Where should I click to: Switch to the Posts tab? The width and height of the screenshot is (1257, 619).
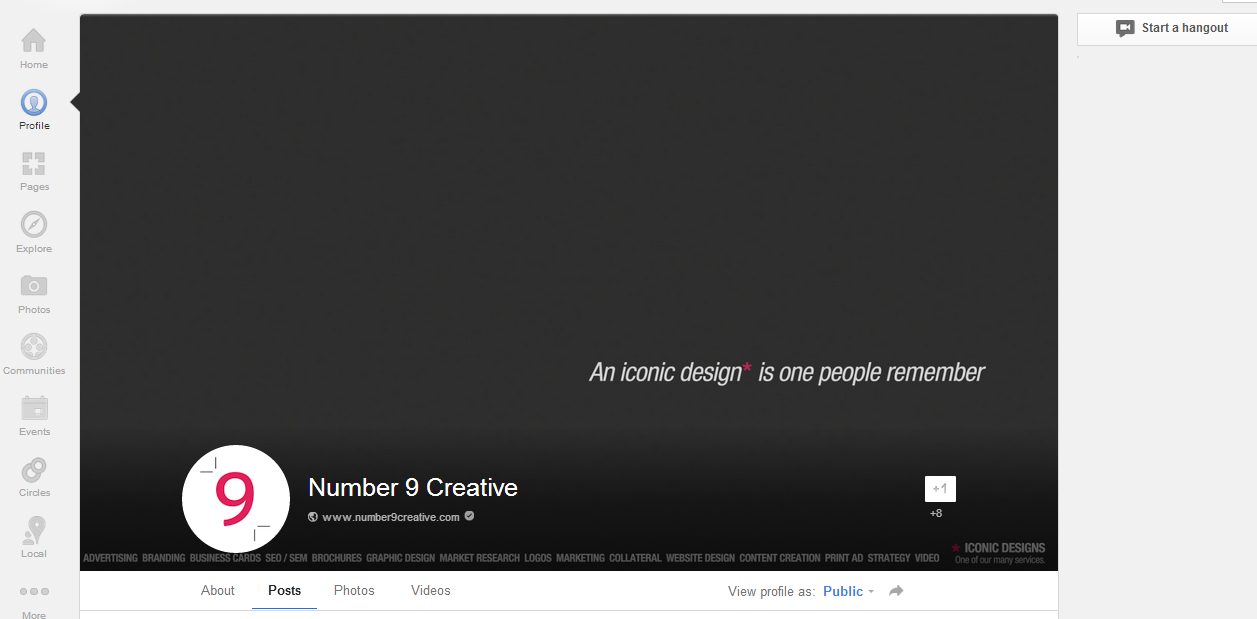click(x=284, y=591)
